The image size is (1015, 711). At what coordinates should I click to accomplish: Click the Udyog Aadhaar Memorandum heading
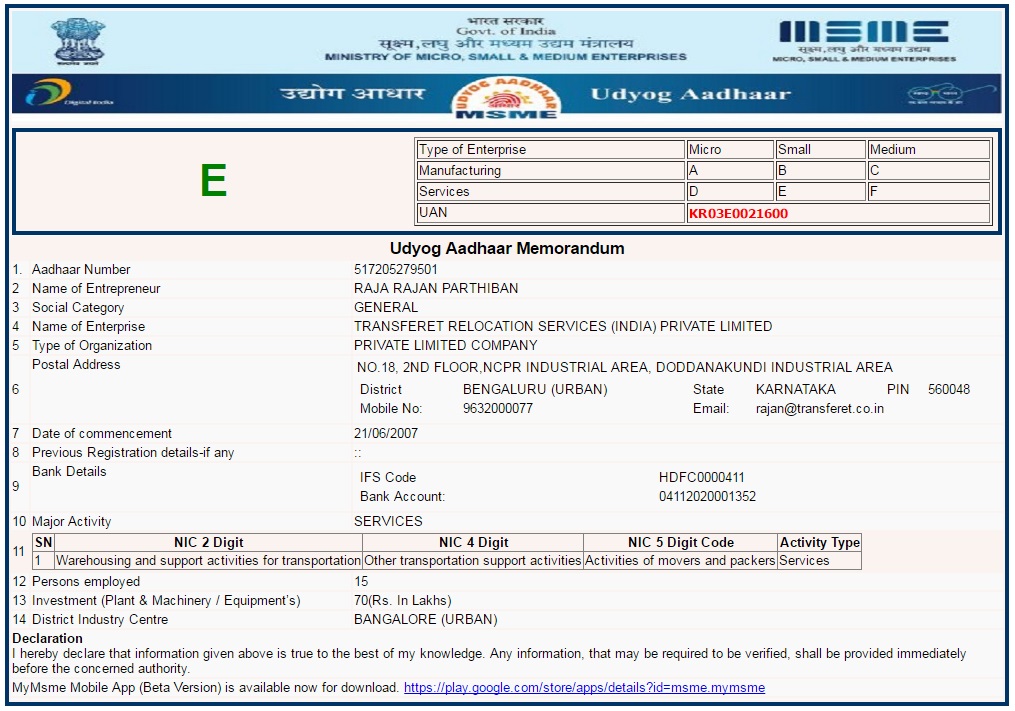(507, 249)
